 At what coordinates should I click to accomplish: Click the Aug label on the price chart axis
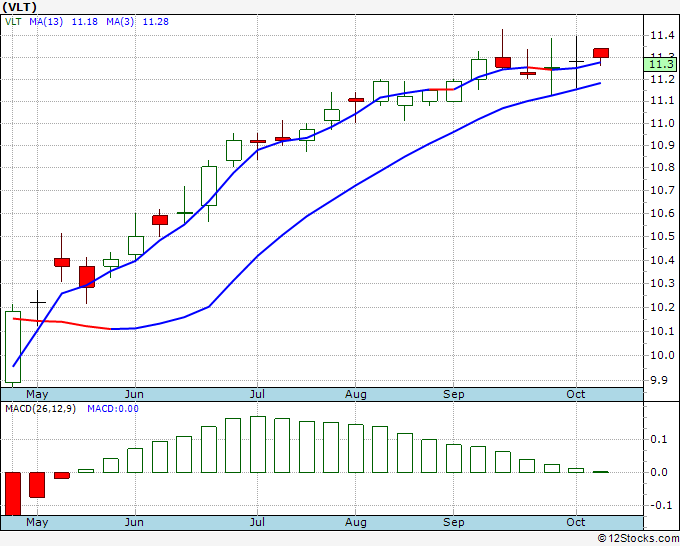(356, 394)
